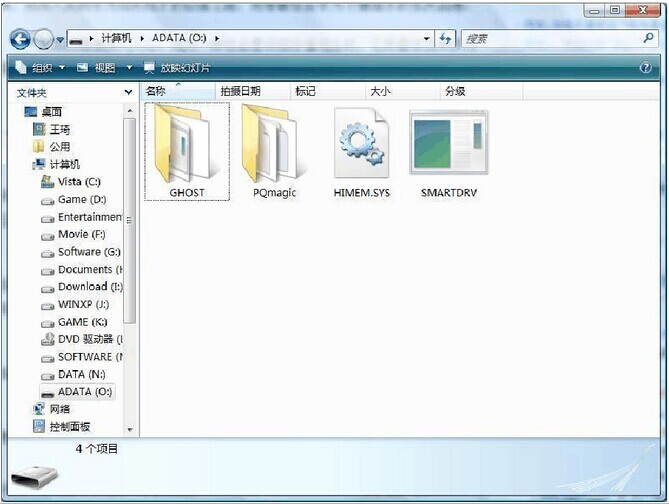Click the PQmagic name label
Screen dimensions: 669x504
(x=274, y=193)
